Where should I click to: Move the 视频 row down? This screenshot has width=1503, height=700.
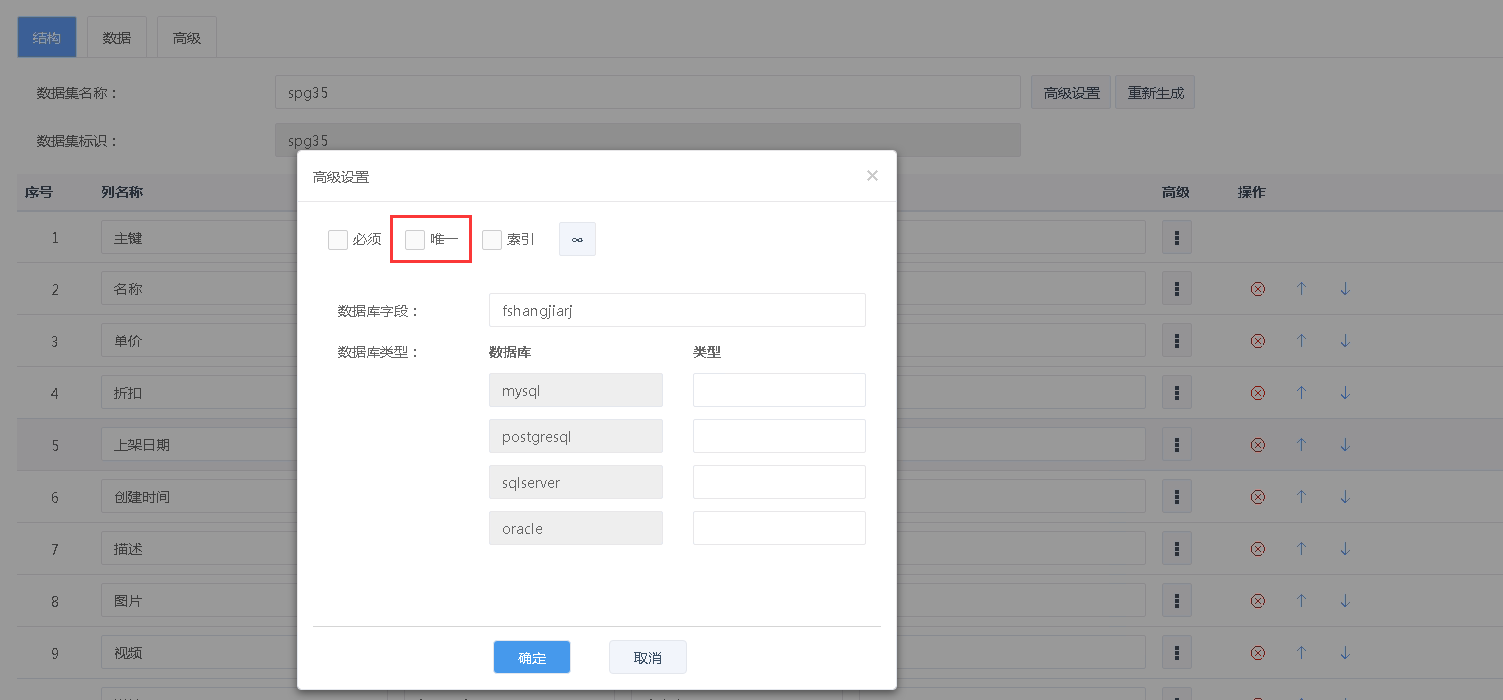[x=1345, y=653]
